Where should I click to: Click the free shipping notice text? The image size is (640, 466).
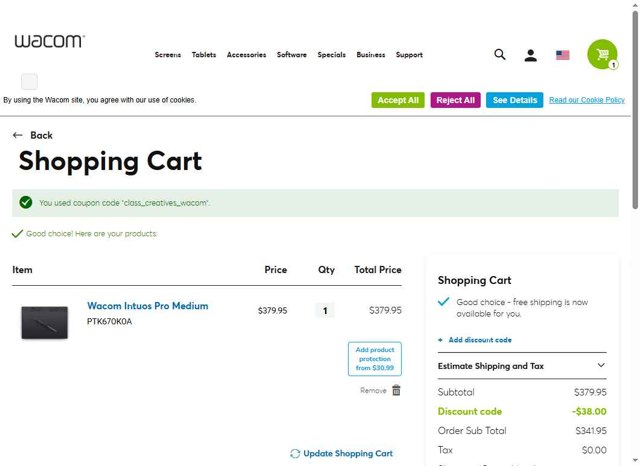click(522, 308)
